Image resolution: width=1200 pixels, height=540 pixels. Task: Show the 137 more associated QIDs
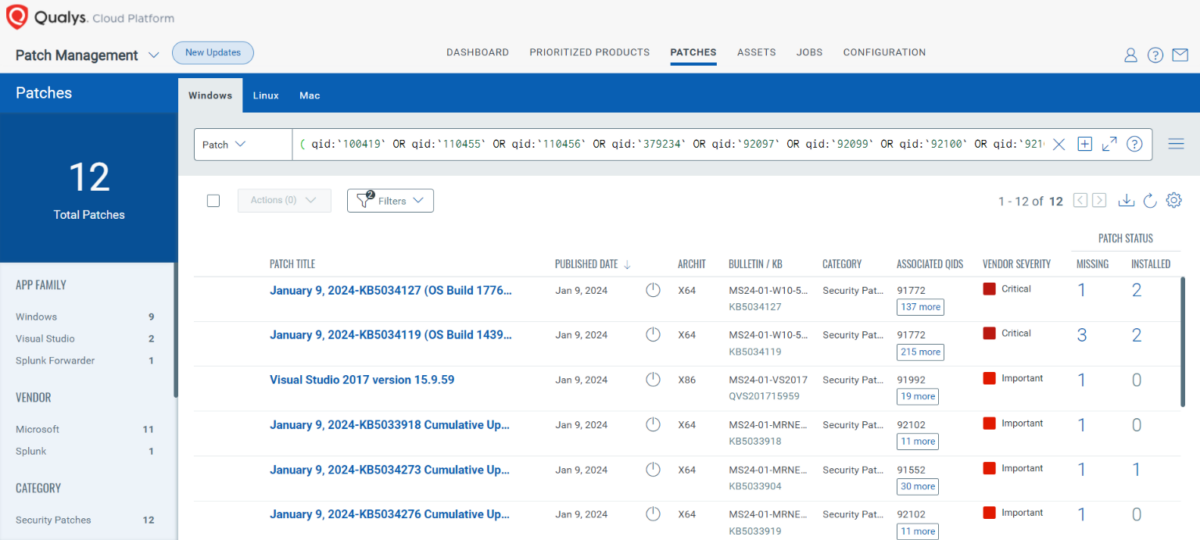[x=920, y=308]
